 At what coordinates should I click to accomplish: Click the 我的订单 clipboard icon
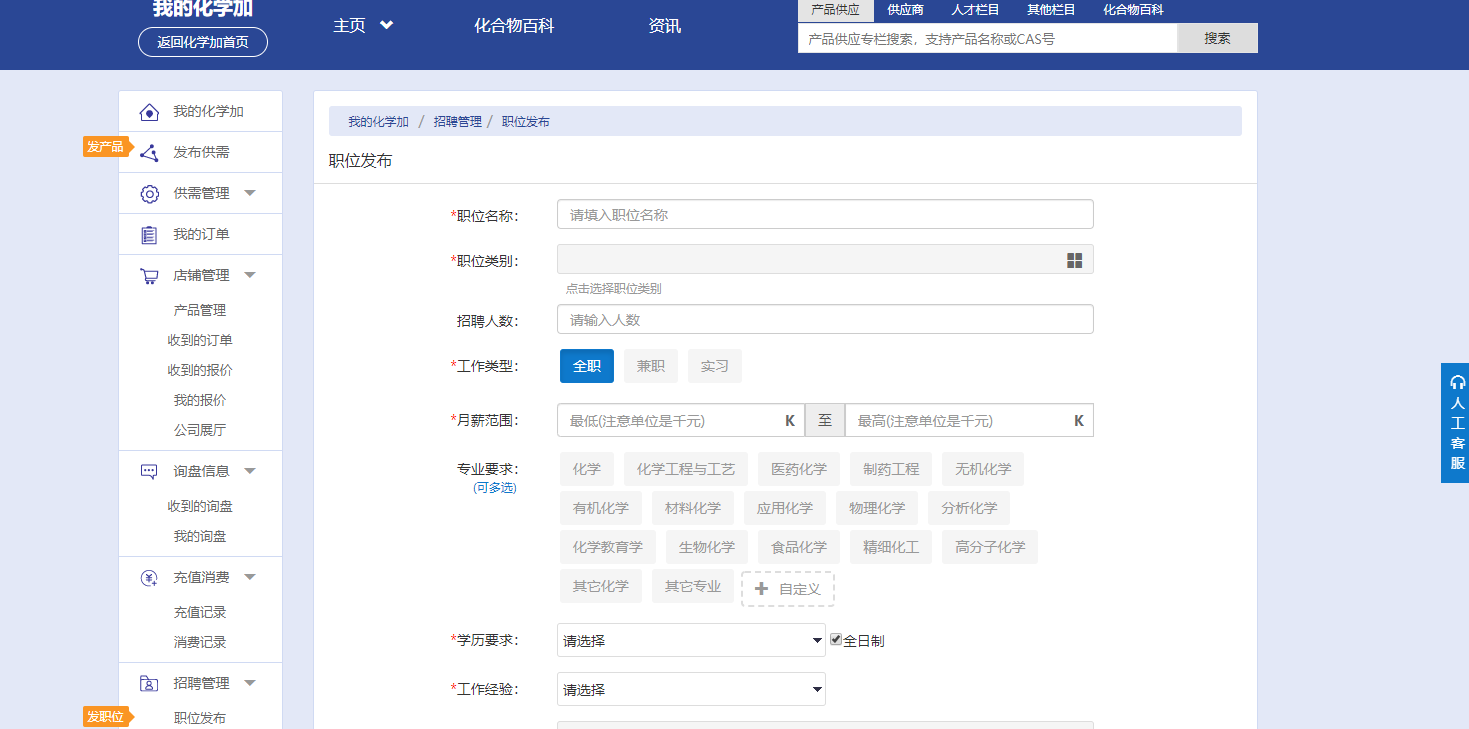(x=149, y=235)
